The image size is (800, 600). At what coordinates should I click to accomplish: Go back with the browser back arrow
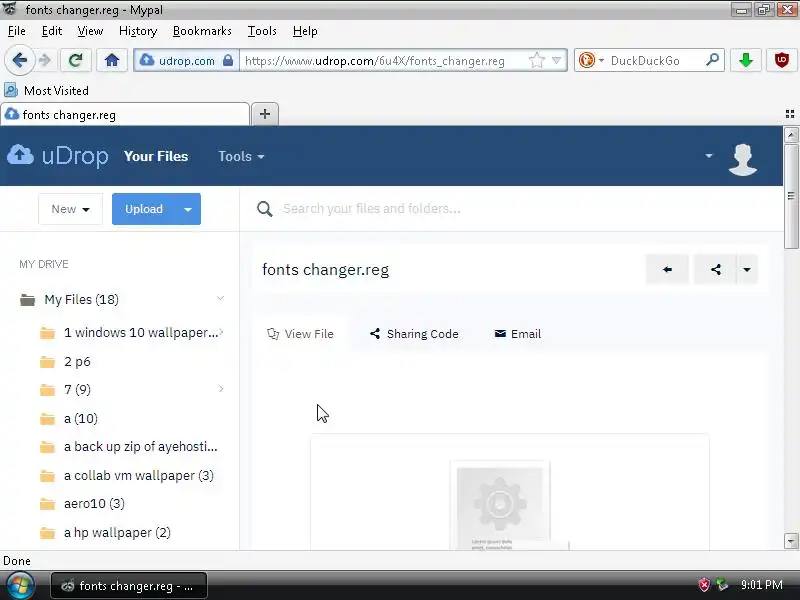point(19,61)
